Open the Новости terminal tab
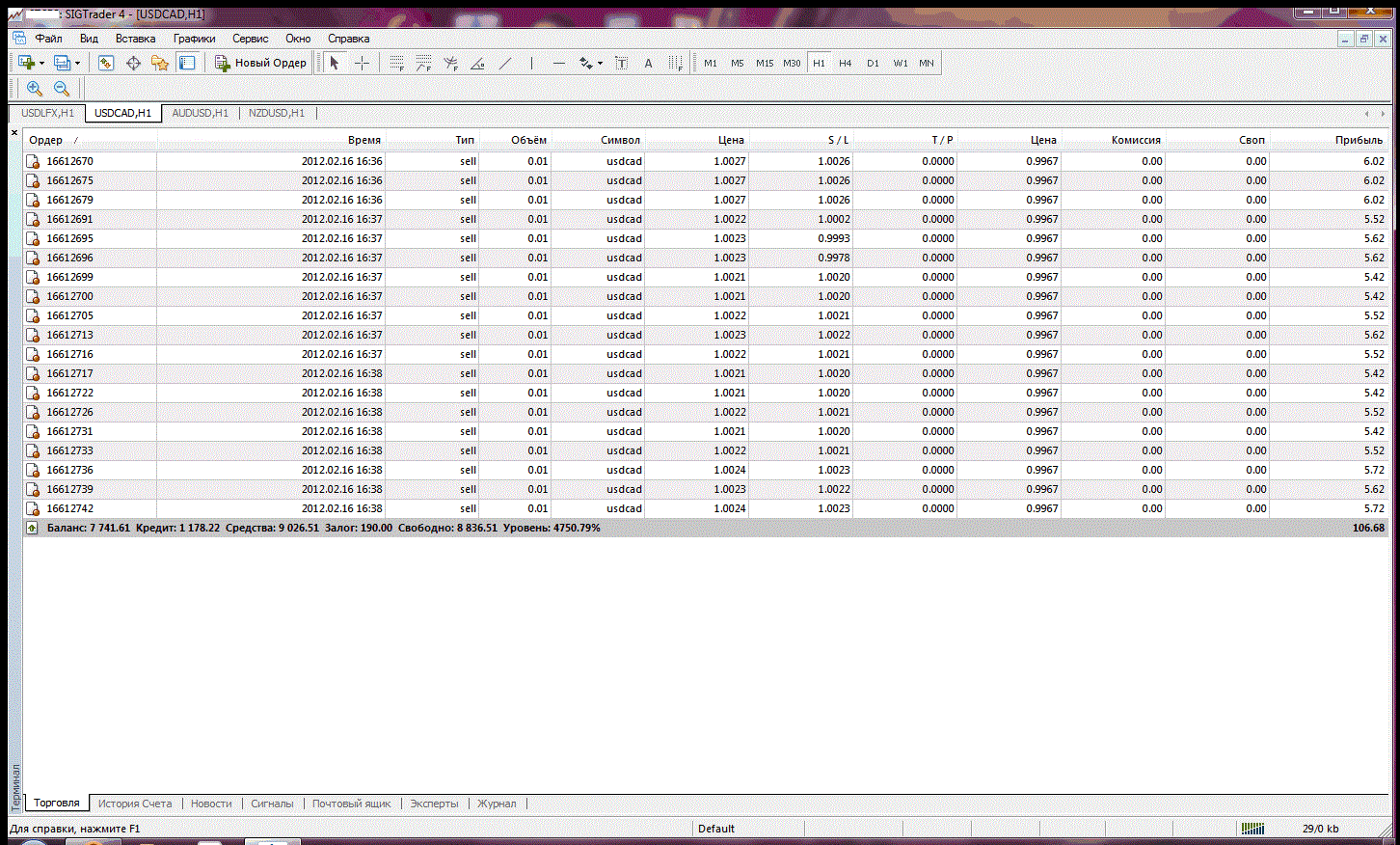Viewport: 1400px width, 845px height. pos(211,804)
